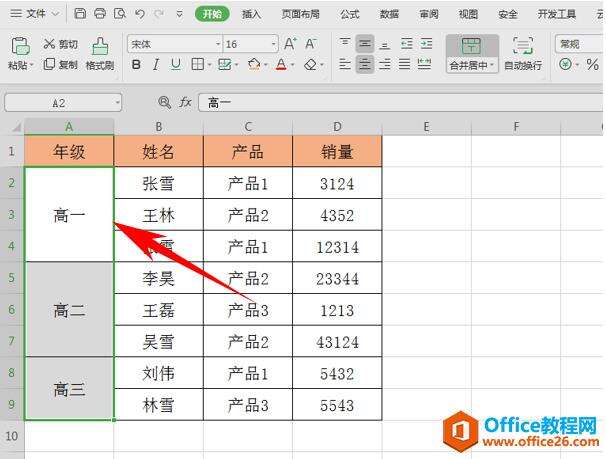This screenshot has width=606, height=459.
Task: Click the cell styles table icon
Action: (225, 64)
